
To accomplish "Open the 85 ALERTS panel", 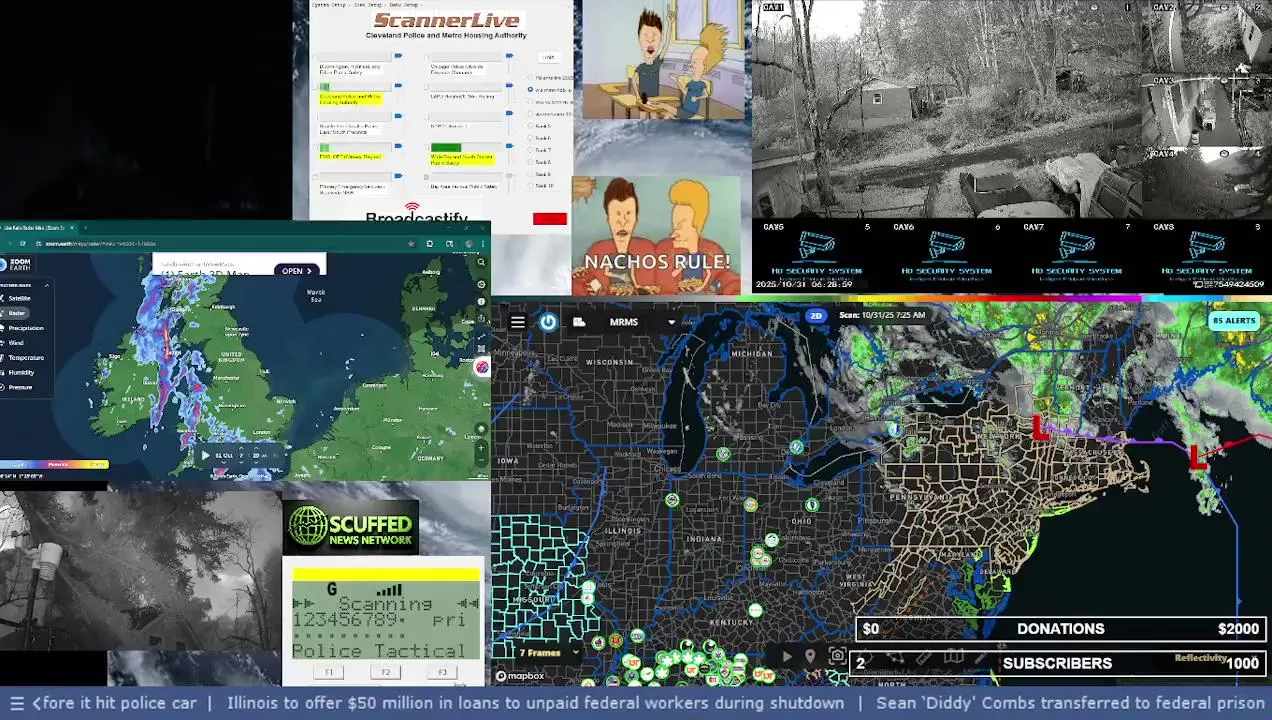I will (1233, 321).
